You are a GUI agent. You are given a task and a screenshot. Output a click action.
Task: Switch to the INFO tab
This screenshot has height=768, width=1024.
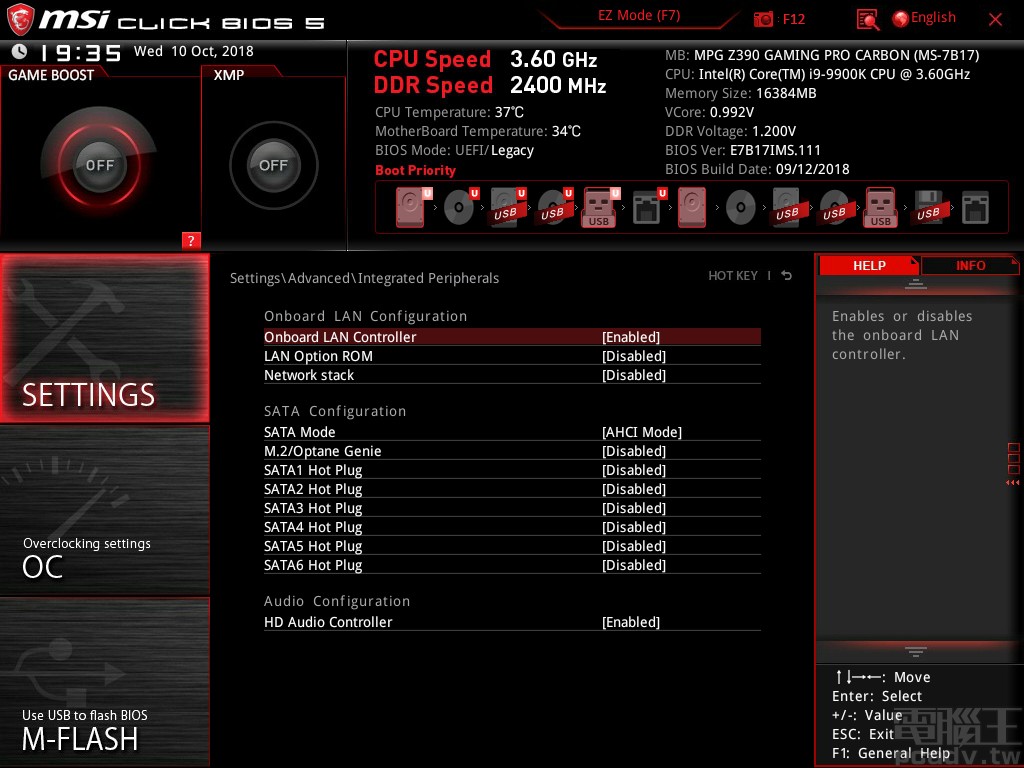[970, 265]
